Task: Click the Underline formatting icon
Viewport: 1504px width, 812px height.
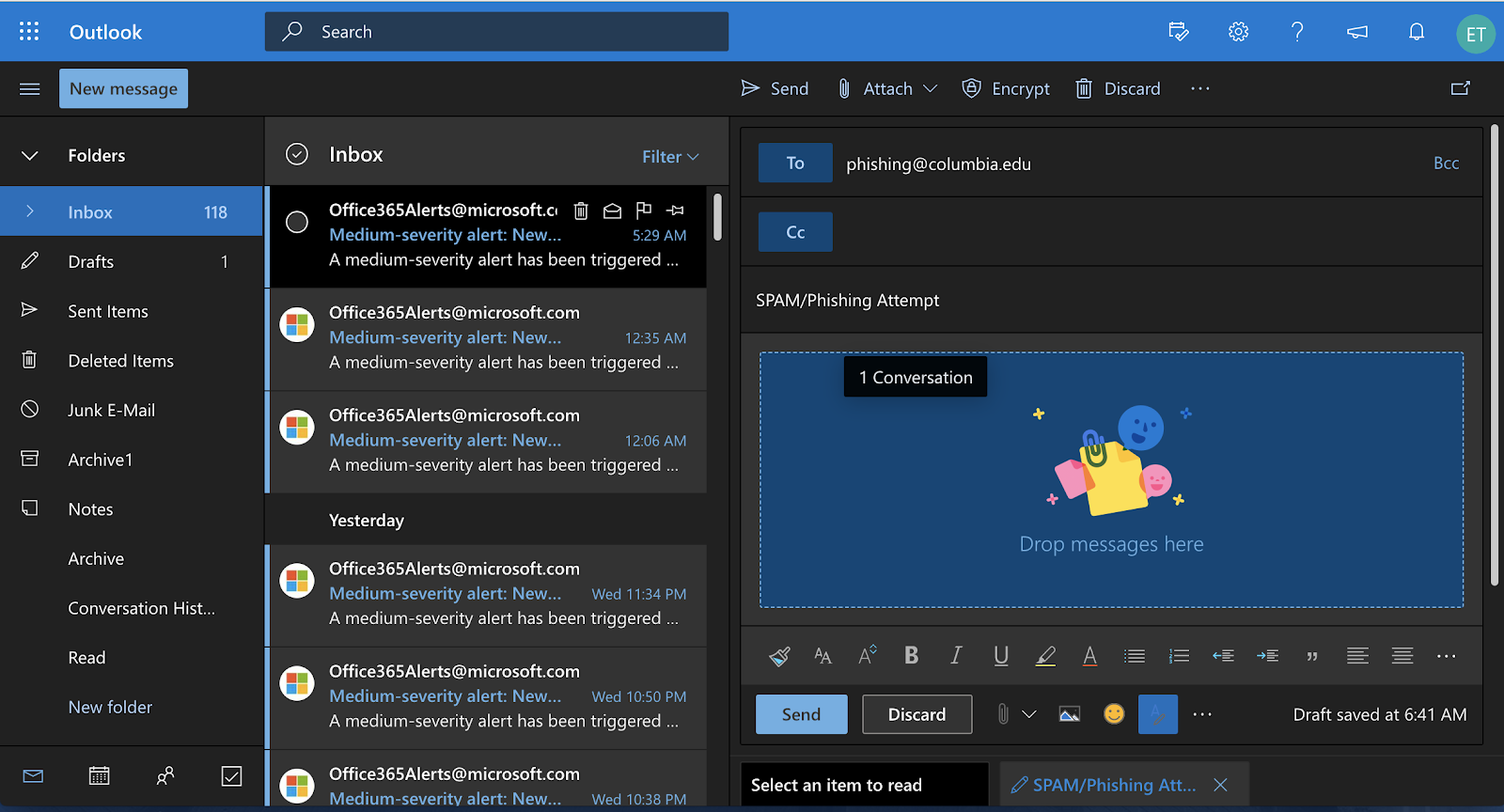Action: (1001, 656)
